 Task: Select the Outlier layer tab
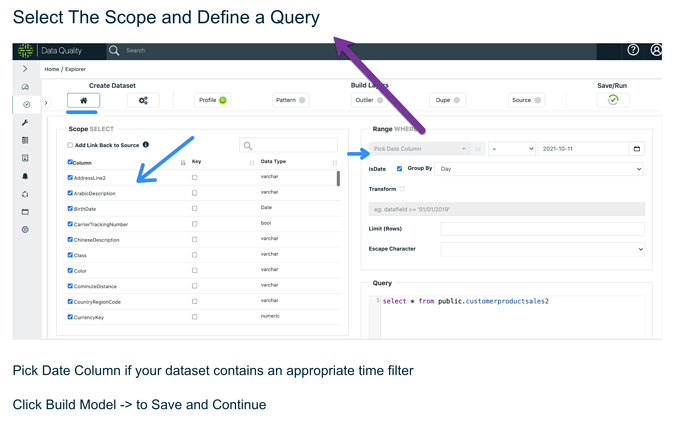click(x=369, y=100)
